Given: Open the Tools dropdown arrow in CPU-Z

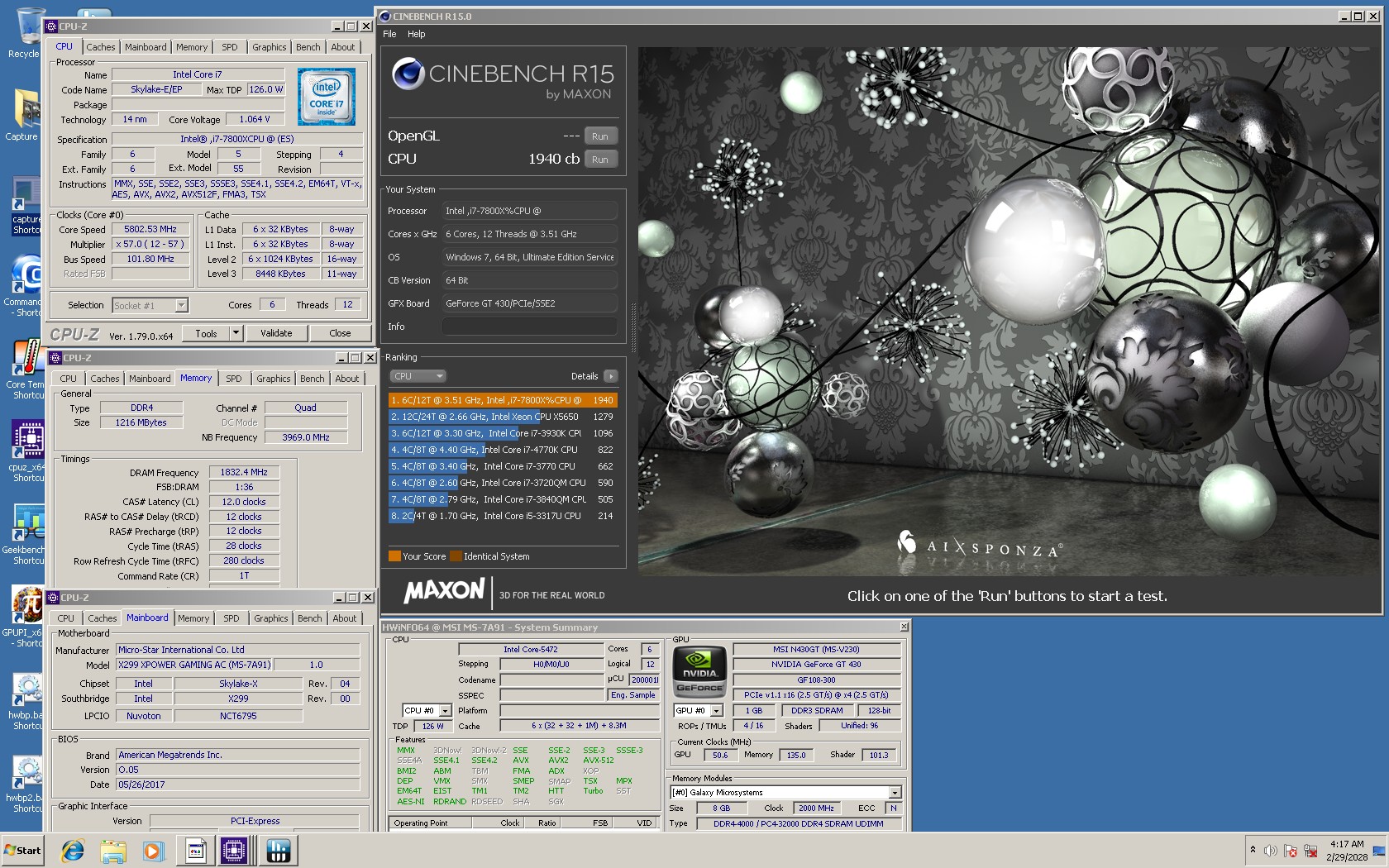Looking at the screenshot, I should click(x=236, y=333).
